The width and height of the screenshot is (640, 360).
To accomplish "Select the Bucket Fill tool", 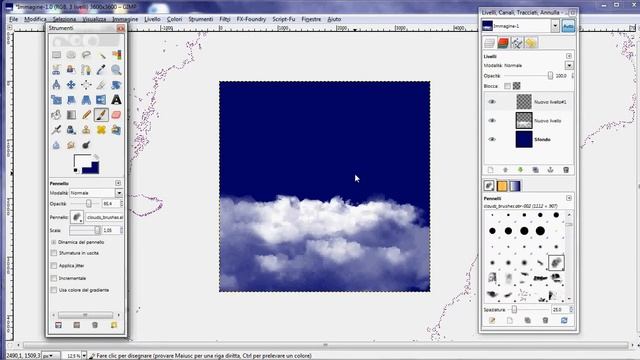I will [x=56, y=115].
